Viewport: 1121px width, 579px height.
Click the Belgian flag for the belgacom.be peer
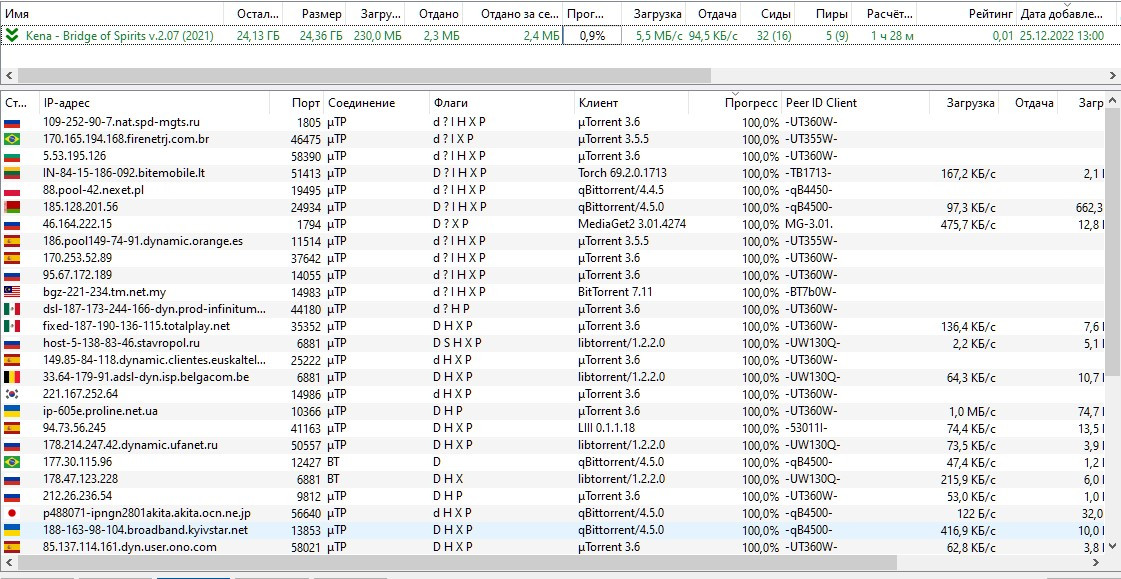click(13, 377)
